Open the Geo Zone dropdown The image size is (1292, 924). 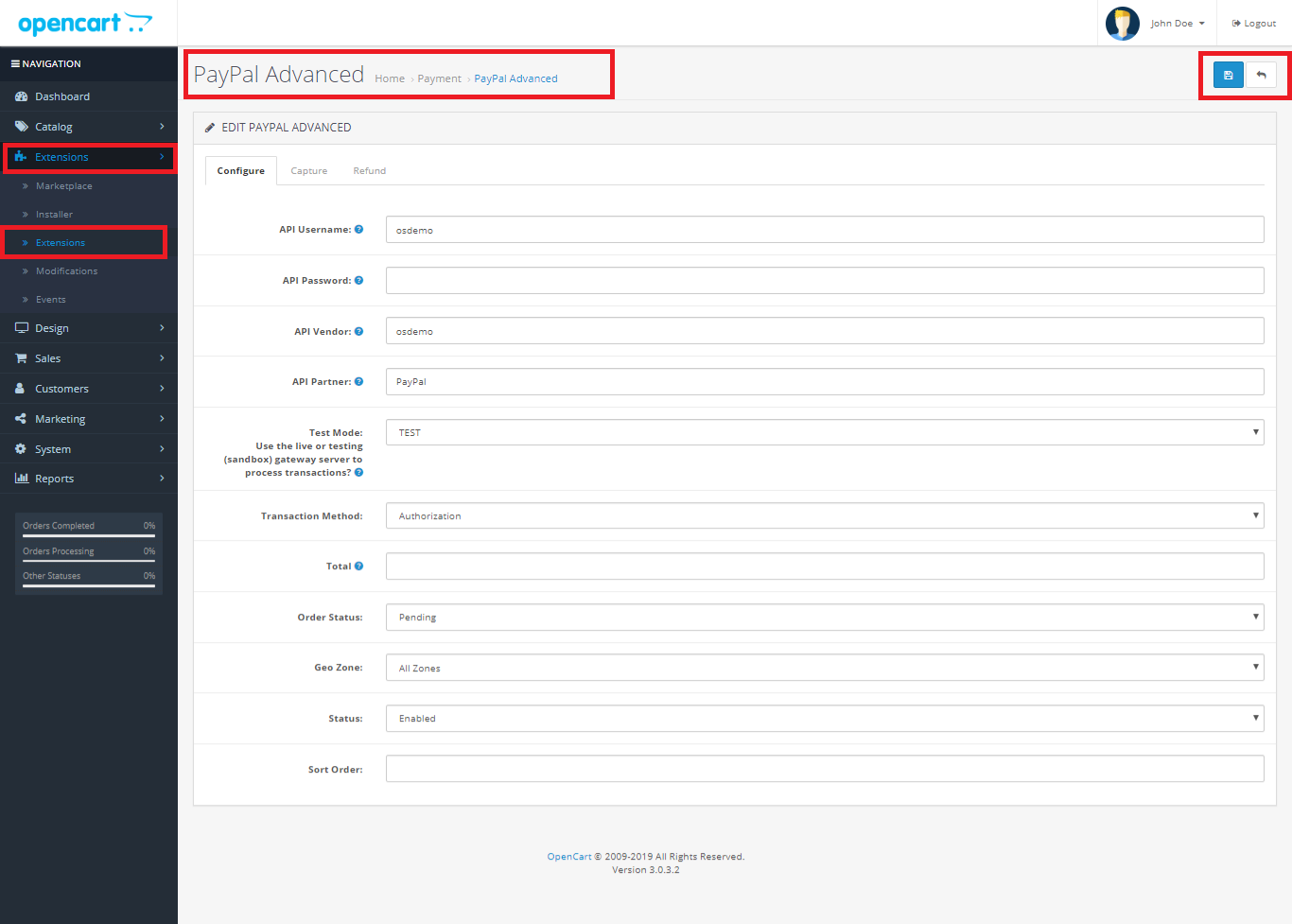pyautogui.click(x=825, y=668)
